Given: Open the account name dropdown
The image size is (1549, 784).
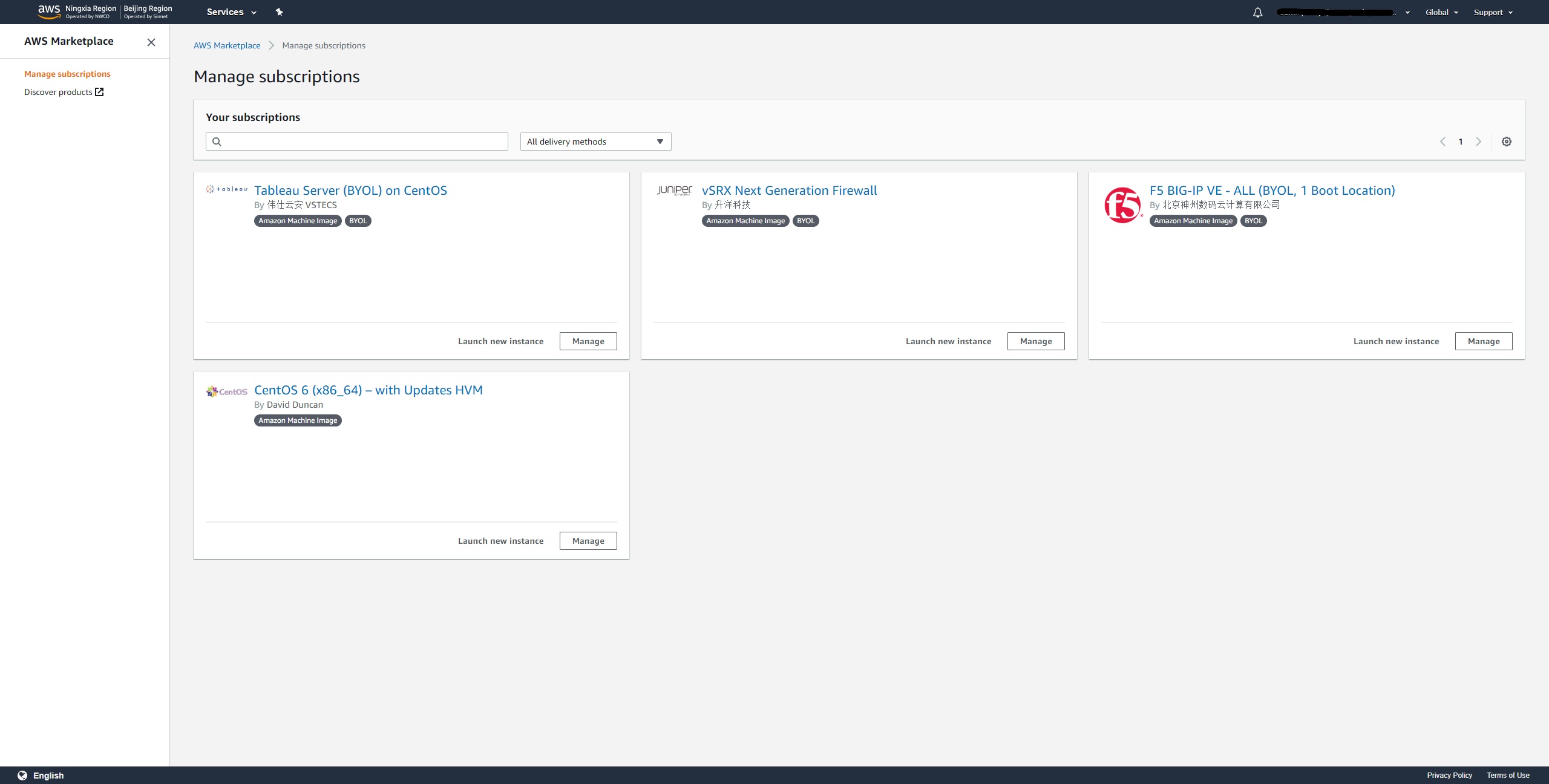Looking at the screenshot, I should click(1343, 12).
